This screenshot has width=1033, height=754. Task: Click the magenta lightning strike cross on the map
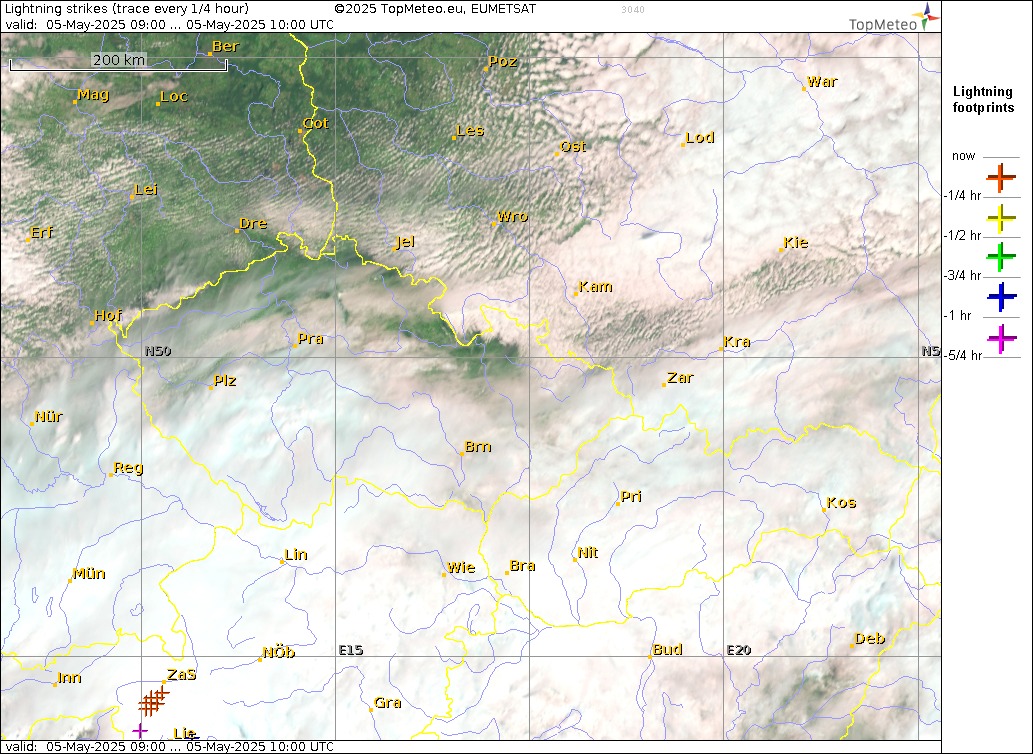point(140,730)
